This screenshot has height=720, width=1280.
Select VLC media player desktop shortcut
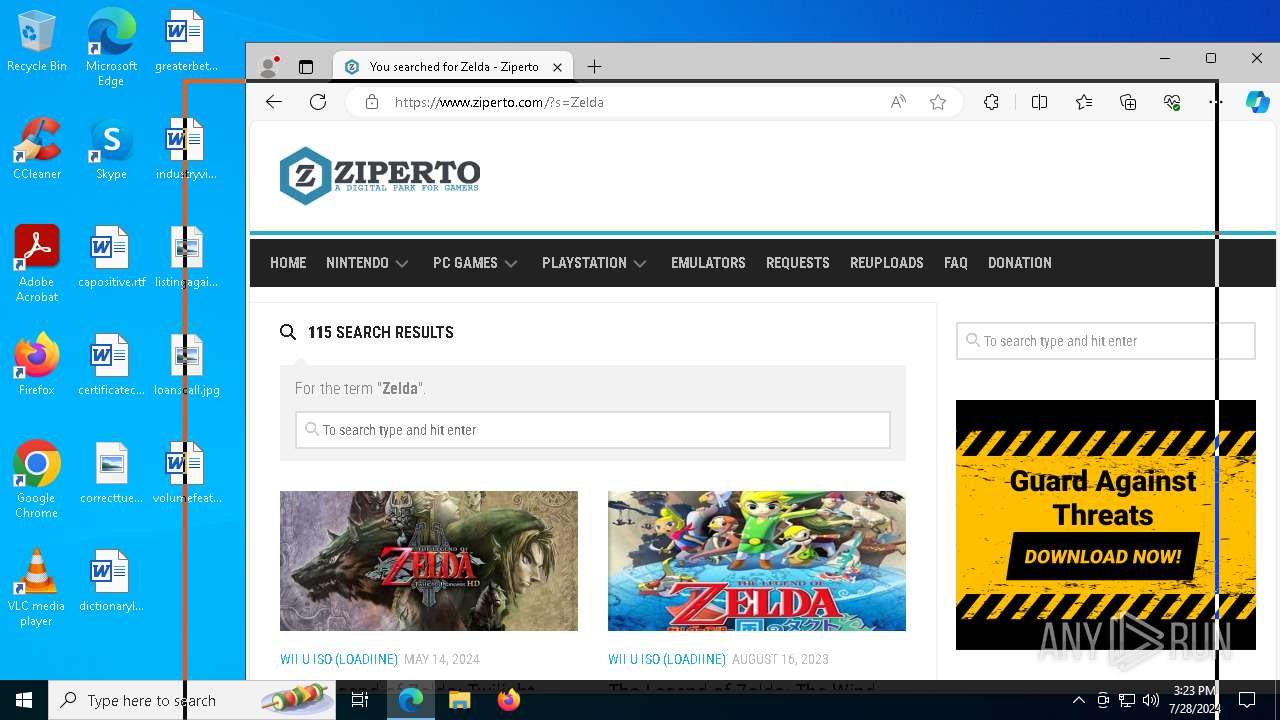[37, 588]
